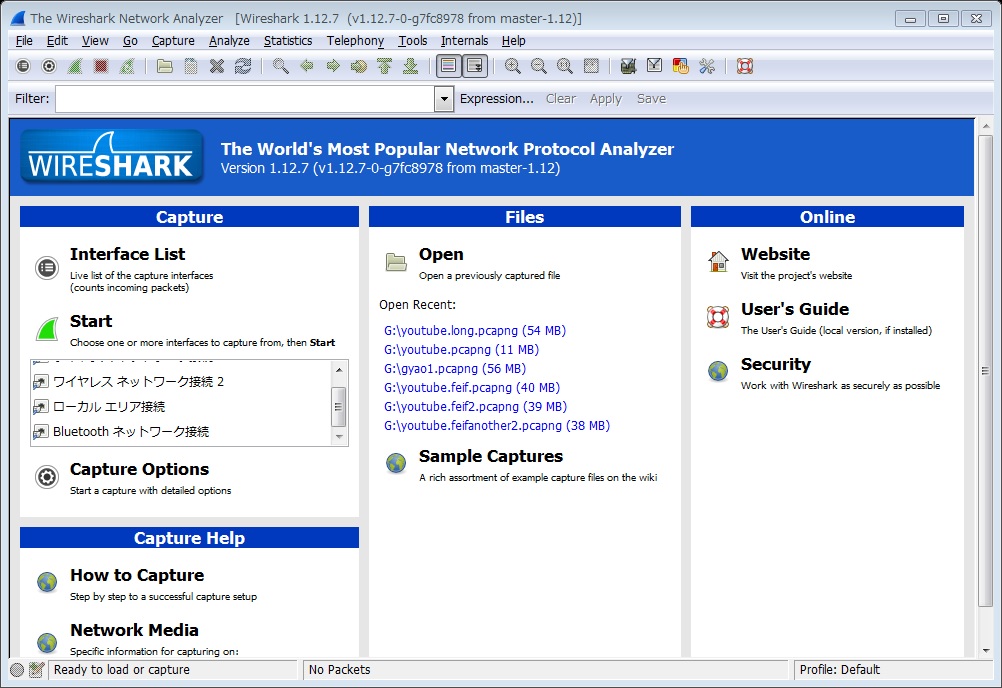Click the interface list scroll down arrow
Screen dimensions: 1002x688
pyautogui.click(x=339, y=437)
